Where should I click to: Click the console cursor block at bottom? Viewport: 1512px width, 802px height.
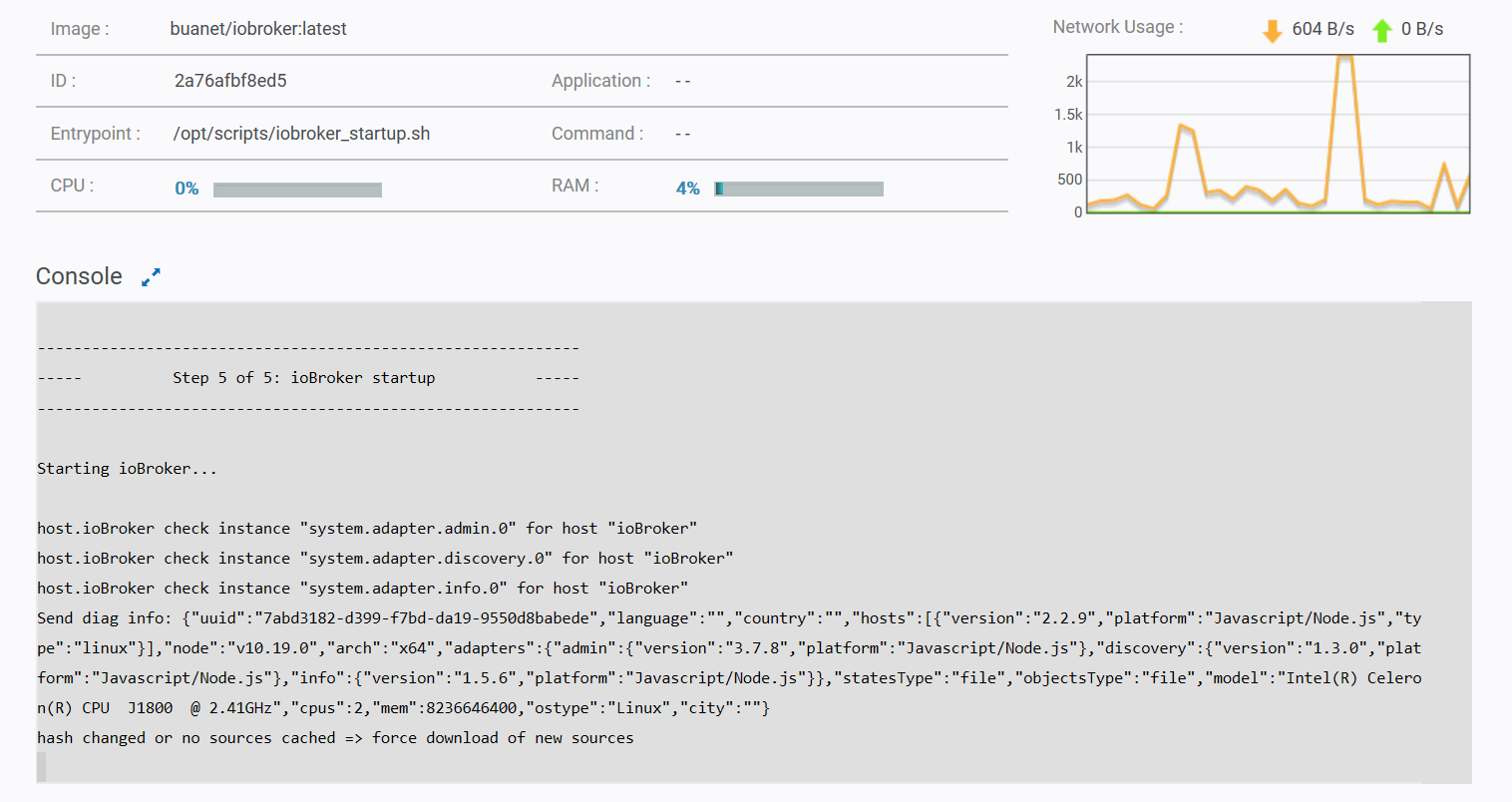42,767
